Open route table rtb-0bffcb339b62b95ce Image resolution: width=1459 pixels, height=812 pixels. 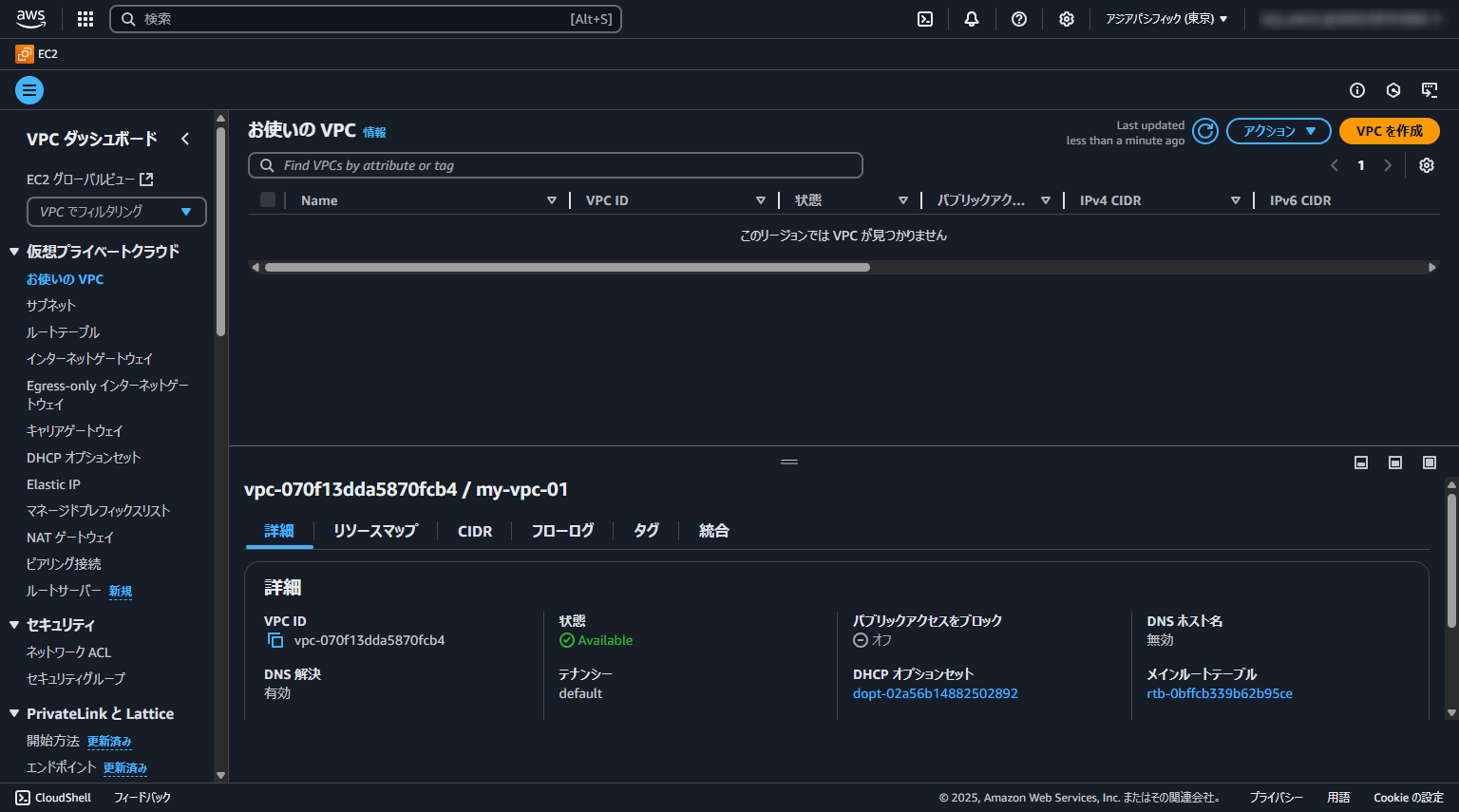1220,693
